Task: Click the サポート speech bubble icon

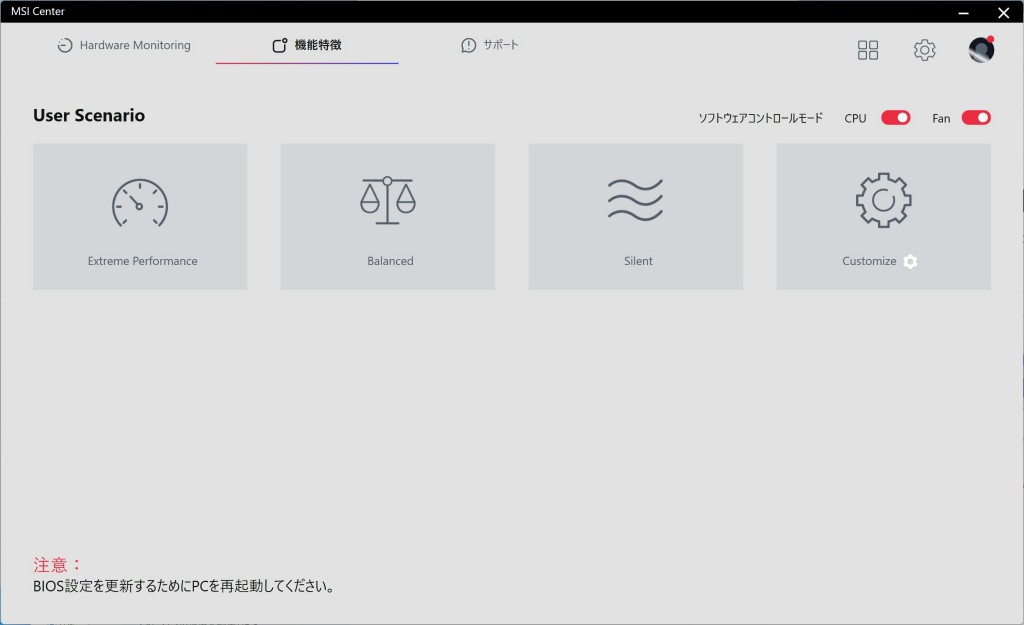Action: [x=468, y=45]
